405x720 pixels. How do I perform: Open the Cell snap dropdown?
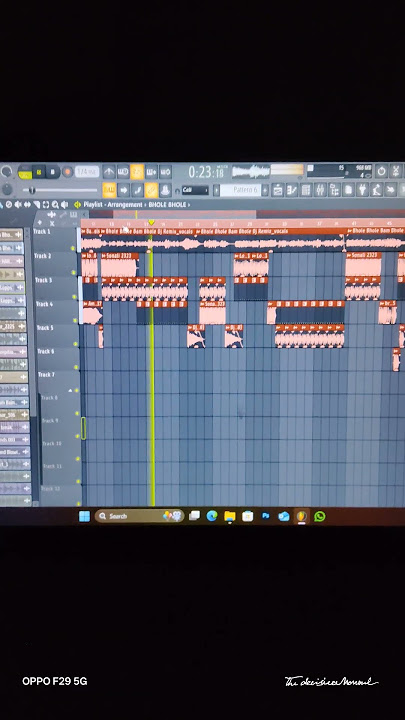click(195, 190)
